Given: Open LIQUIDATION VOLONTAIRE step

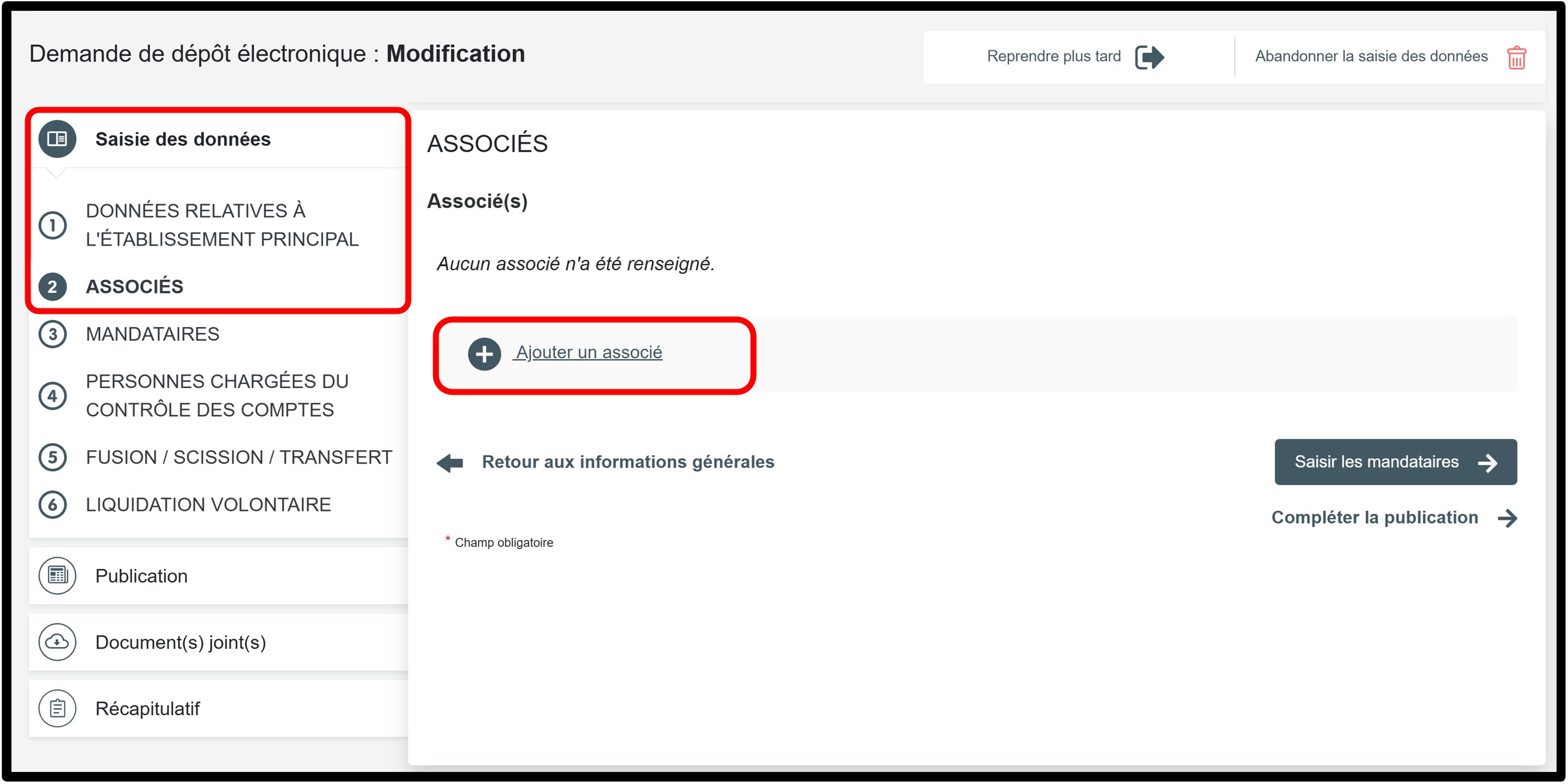Looking at the screenshot, I should 208,505.
